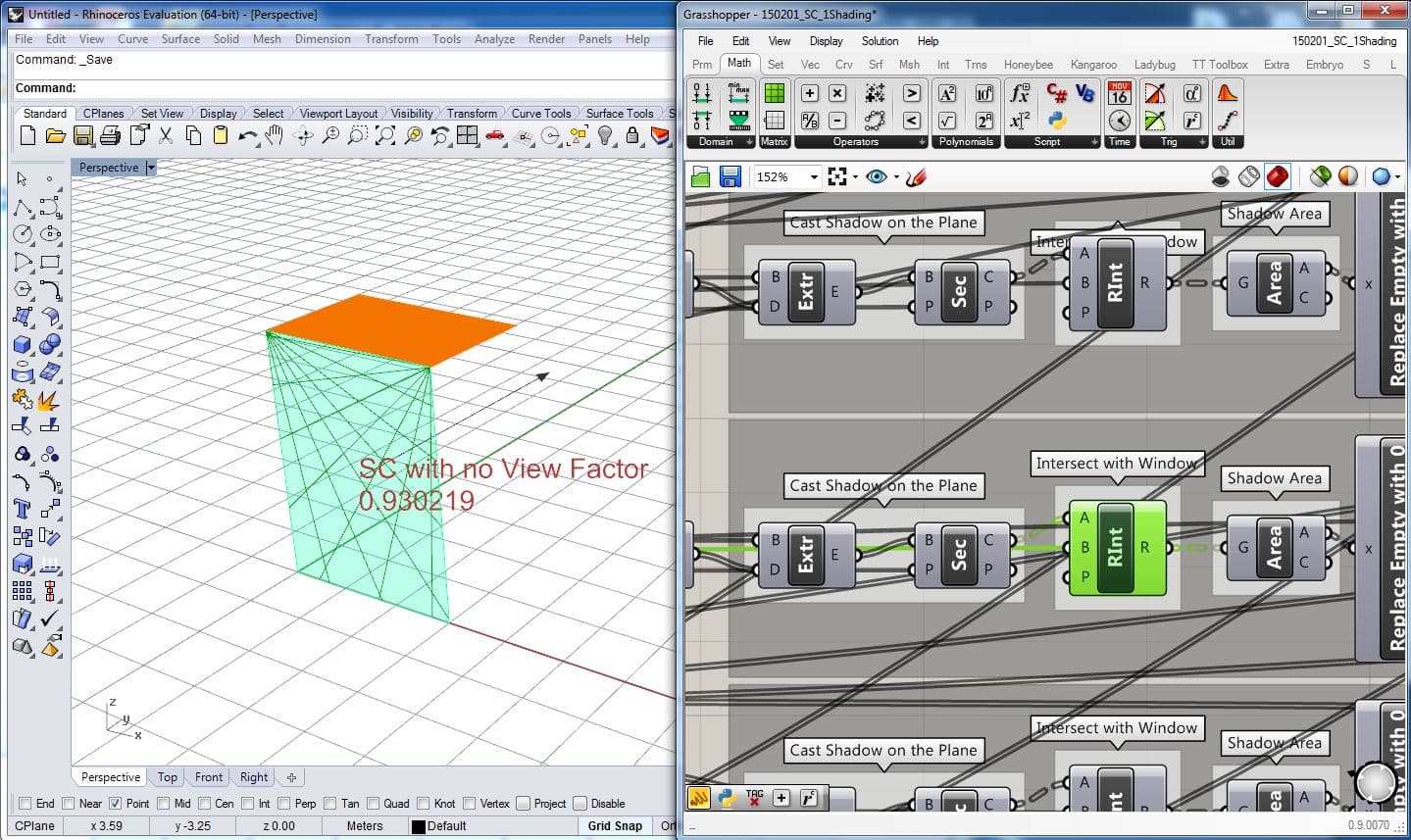The image size is (1411, 840).
Task: Click the green Open File icon on Grasshopper canvas toolbar
Action: pyautogui.click(x=700, y=177)
